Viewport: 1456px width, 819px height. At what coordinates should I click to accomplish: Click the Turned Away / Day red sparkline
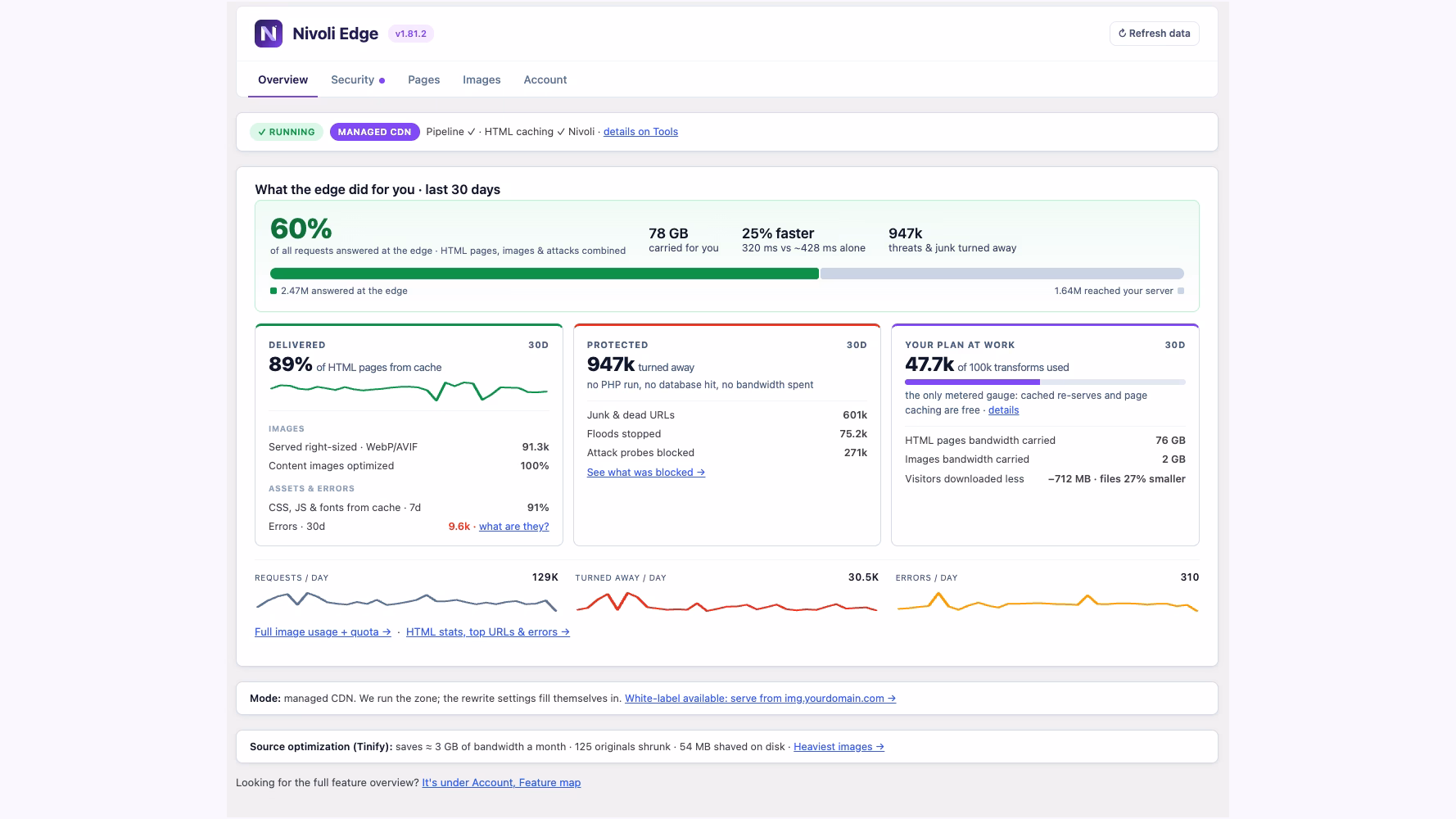[x=726, y=602]
